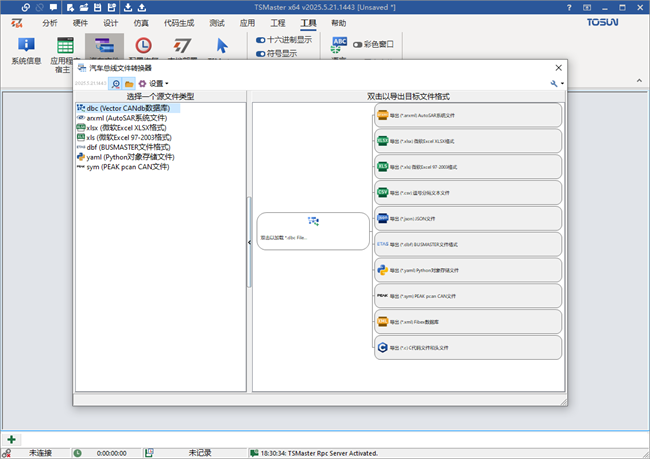The image size is (650, 459).
Task: Open the 仿真 (Simulation) ribbon tab
Action: point(142,21)
